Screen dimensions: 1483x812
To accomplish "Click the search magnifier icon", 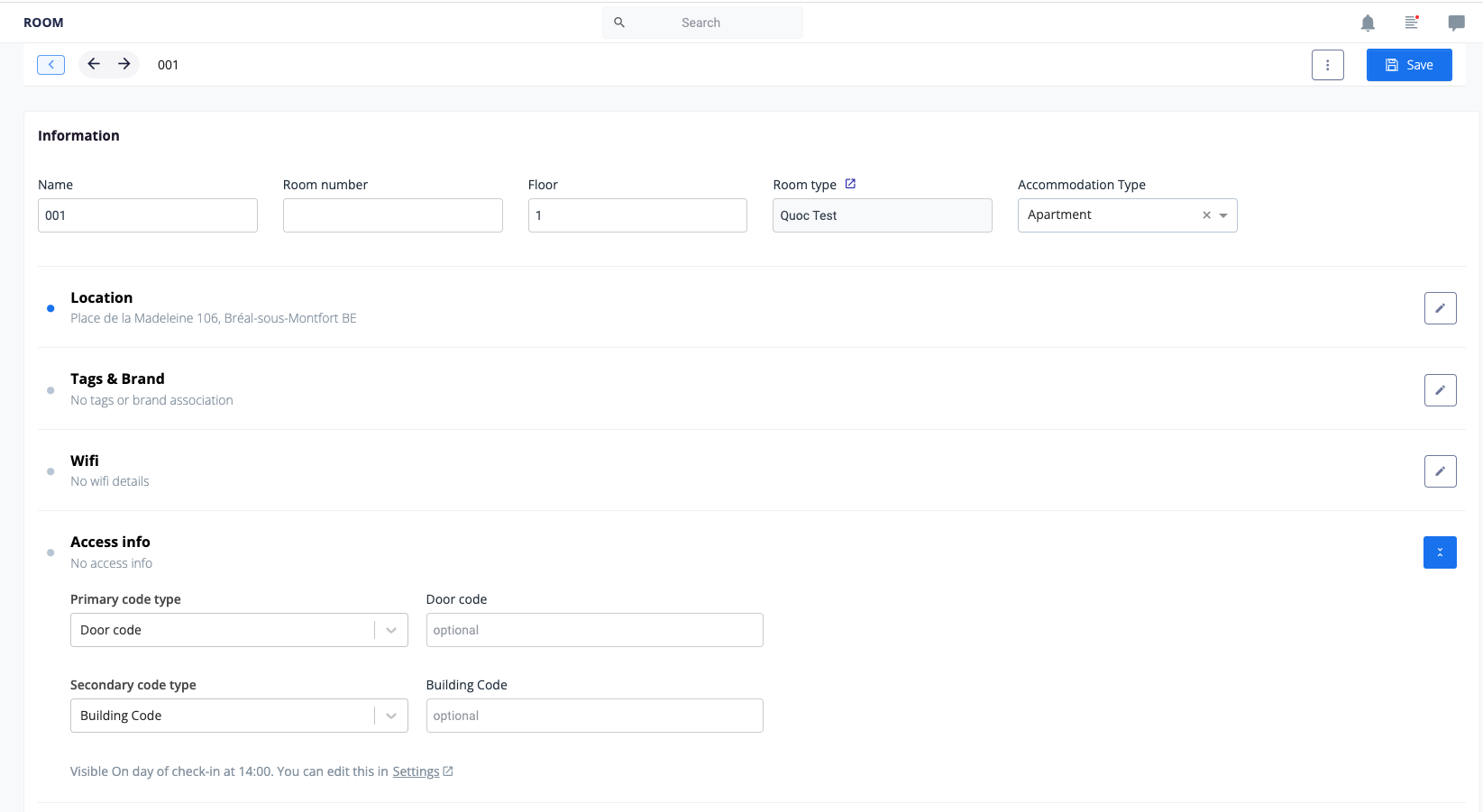I will pos(619,23).
